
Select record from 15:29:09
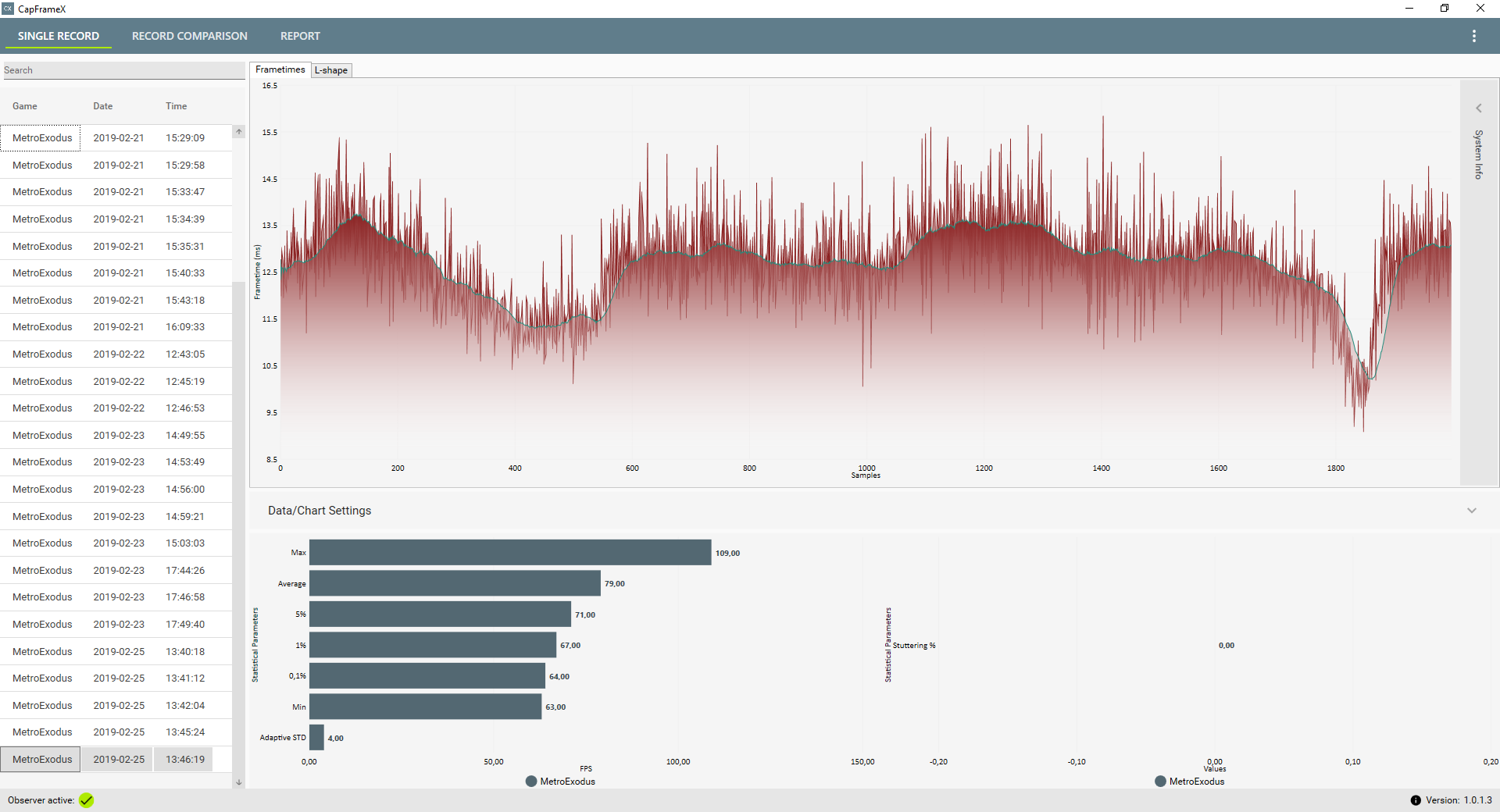pyautogui.click(x=116, y=138)
